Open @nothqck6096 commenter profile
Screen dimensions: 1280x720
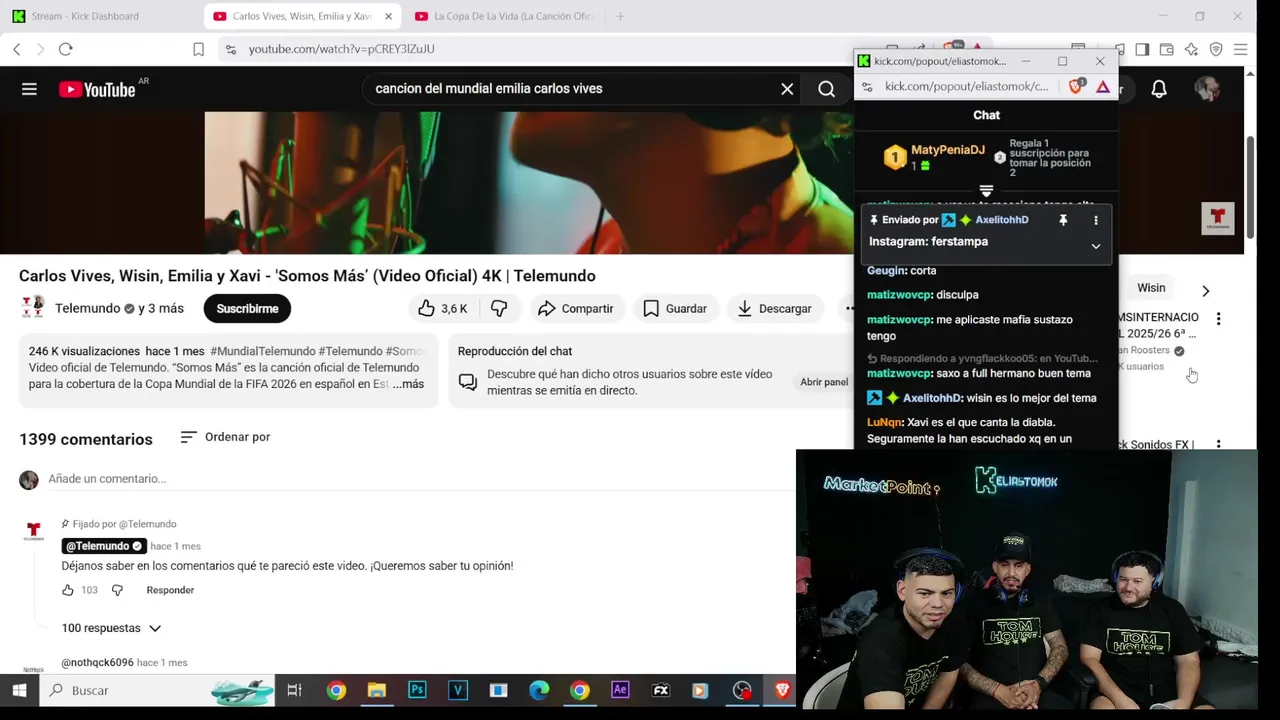click(97, 663)
